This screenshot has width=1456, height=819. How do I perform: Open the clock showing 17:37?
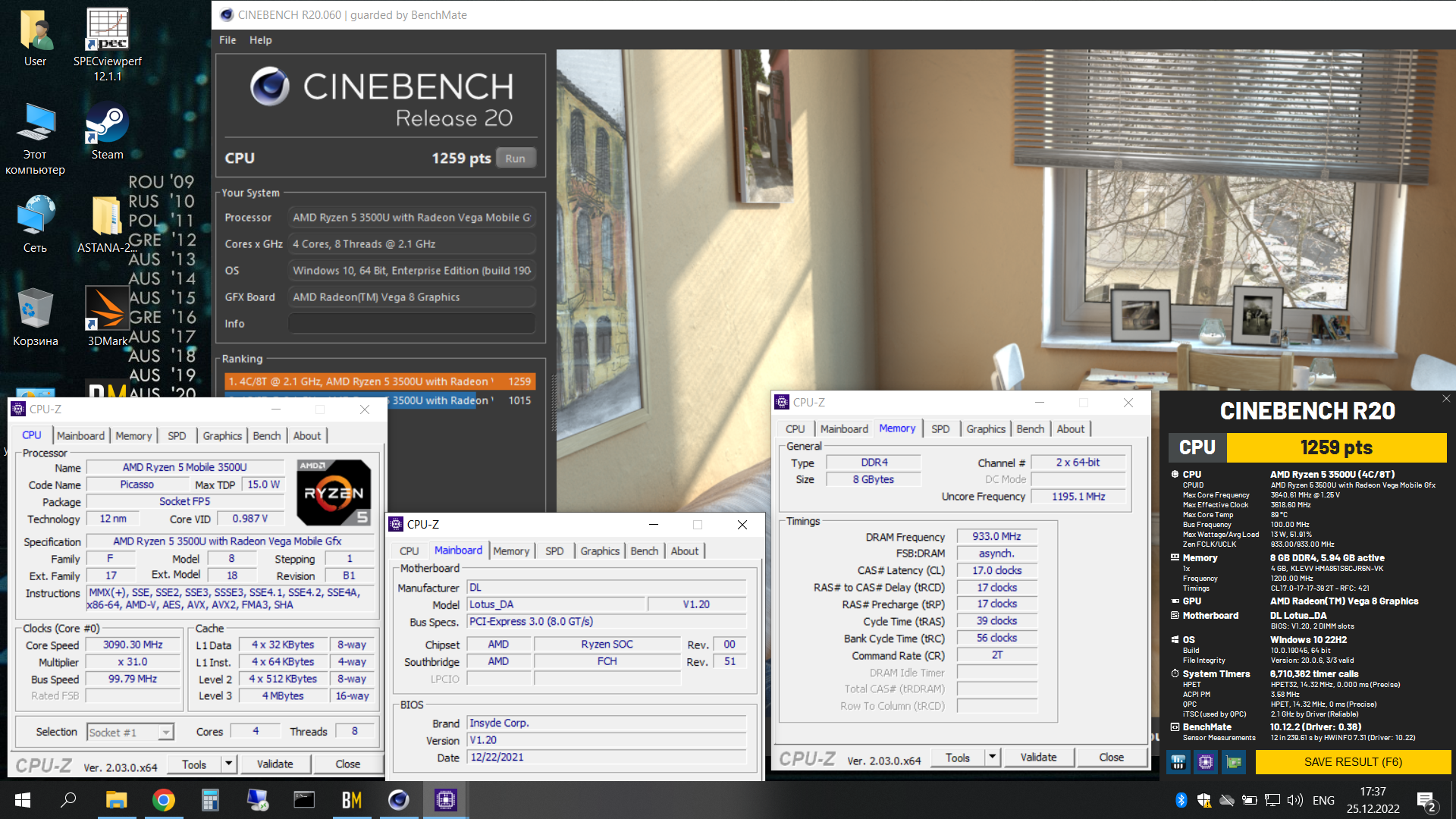click(x=1373, y=800)
